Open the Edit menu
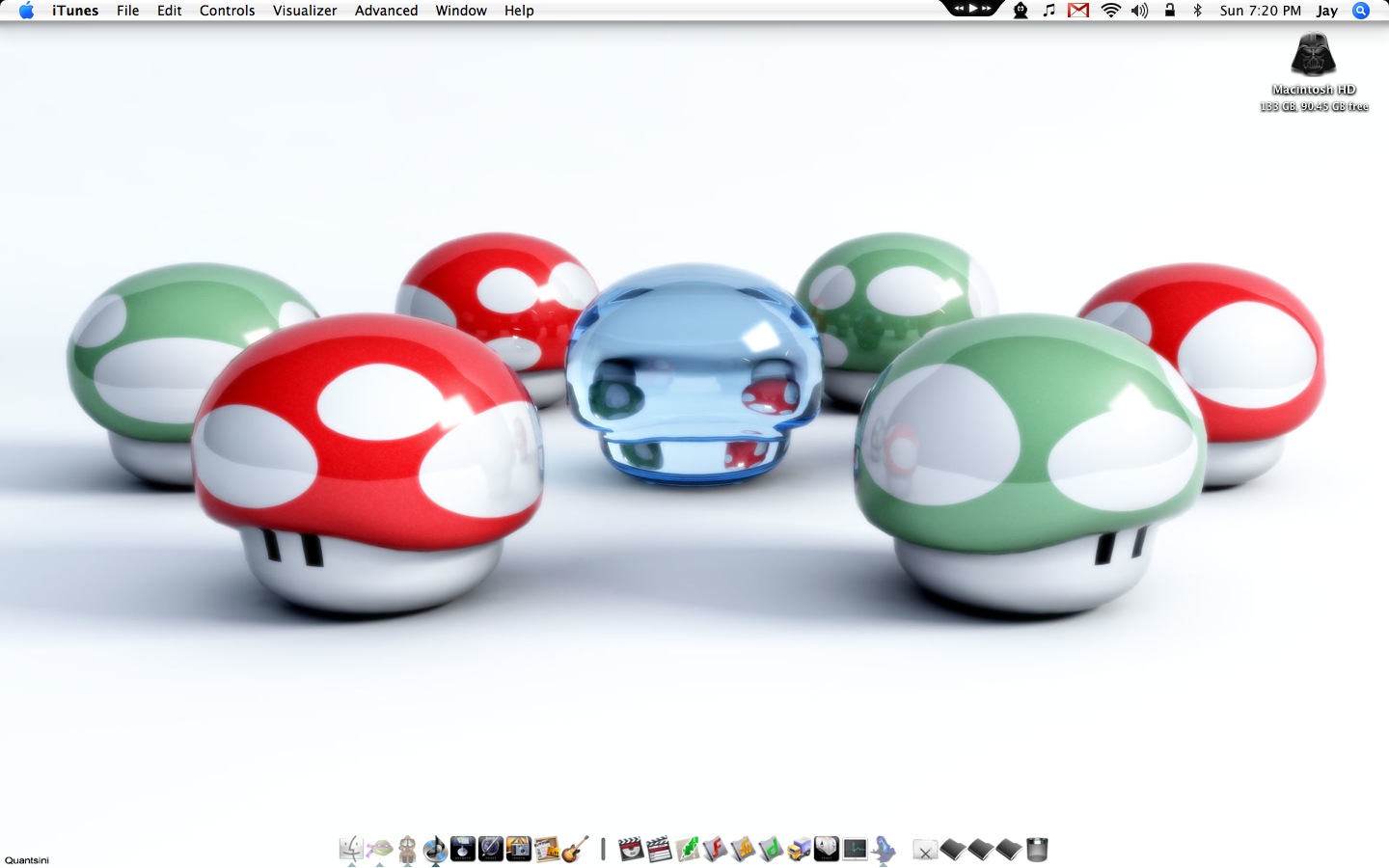 [x=170, y=11]
